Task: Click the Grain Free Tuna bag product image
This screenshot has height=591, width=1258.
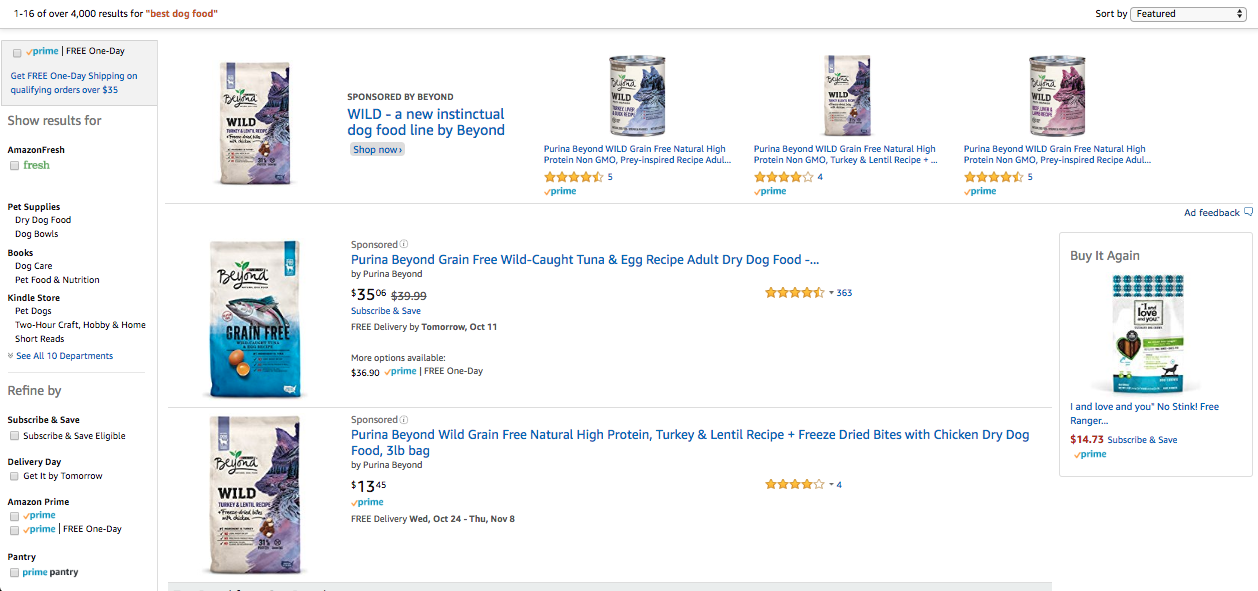Action: pos(248,319)
